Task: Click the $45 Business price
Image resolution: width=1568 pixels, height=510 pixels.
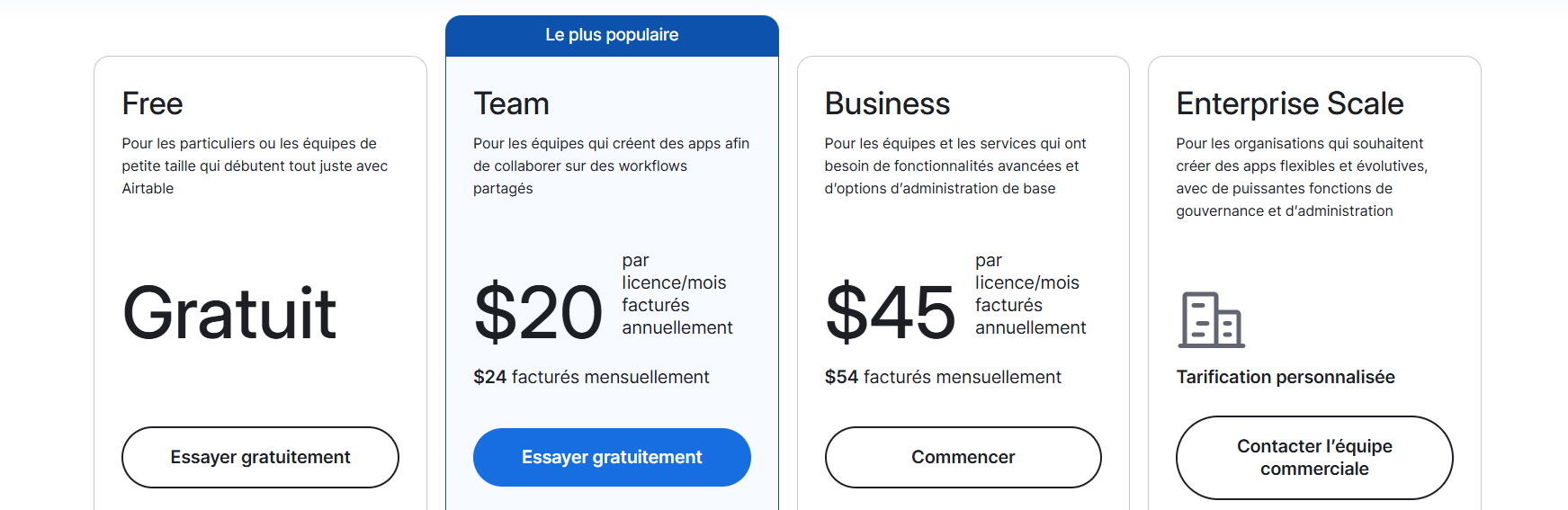Action: [891, 313]
